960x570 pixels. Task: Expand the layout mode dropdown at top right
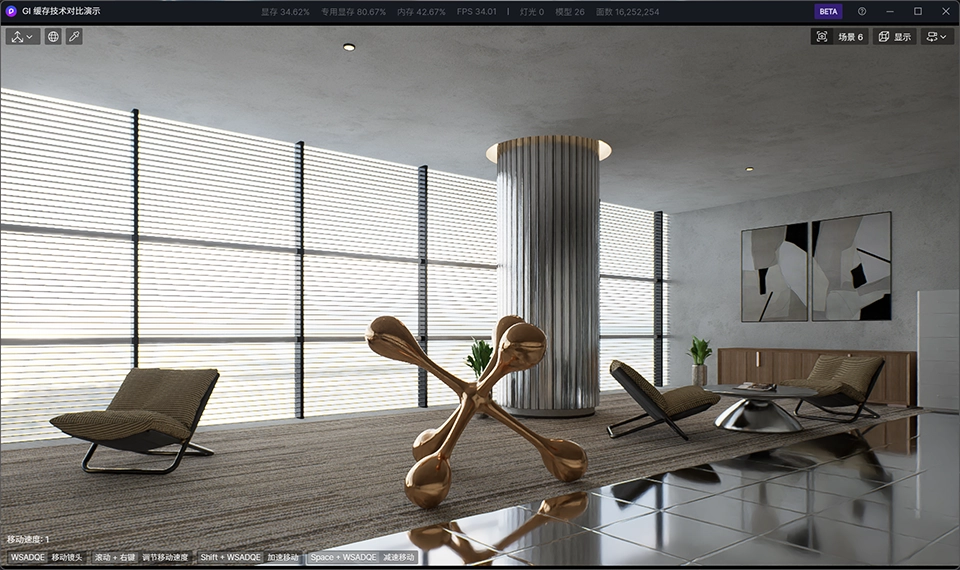point(937,36)
